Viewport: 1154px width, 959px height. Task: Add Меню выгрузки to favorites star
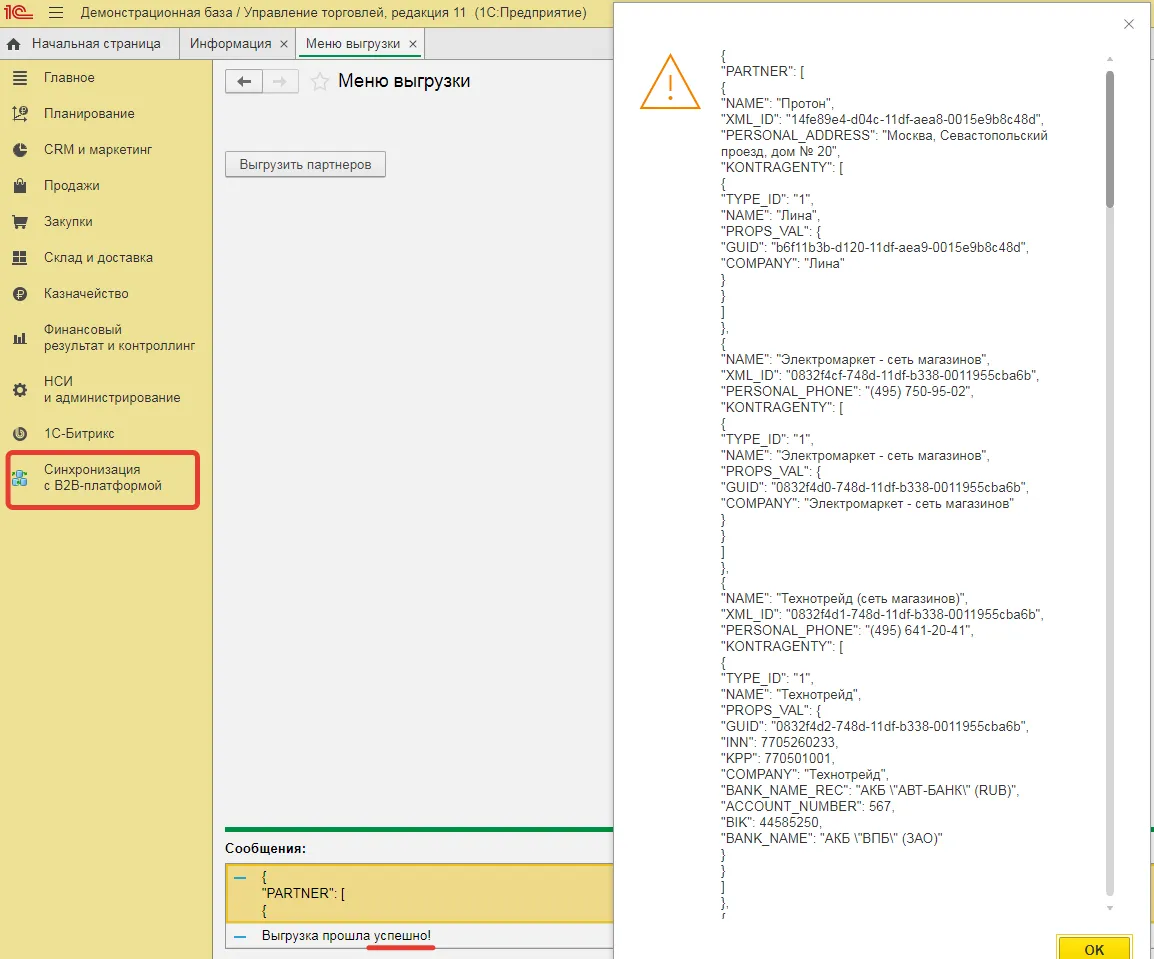(319, 81)
